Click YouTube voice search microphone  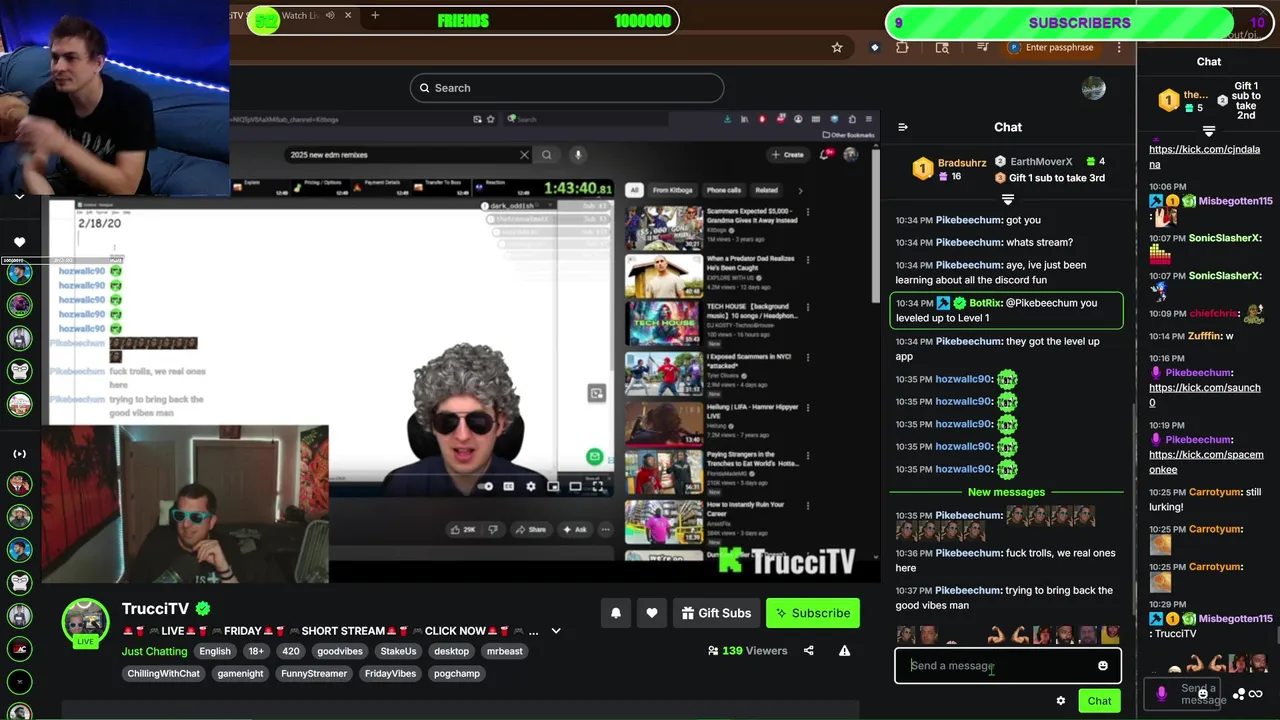point(578,155)
